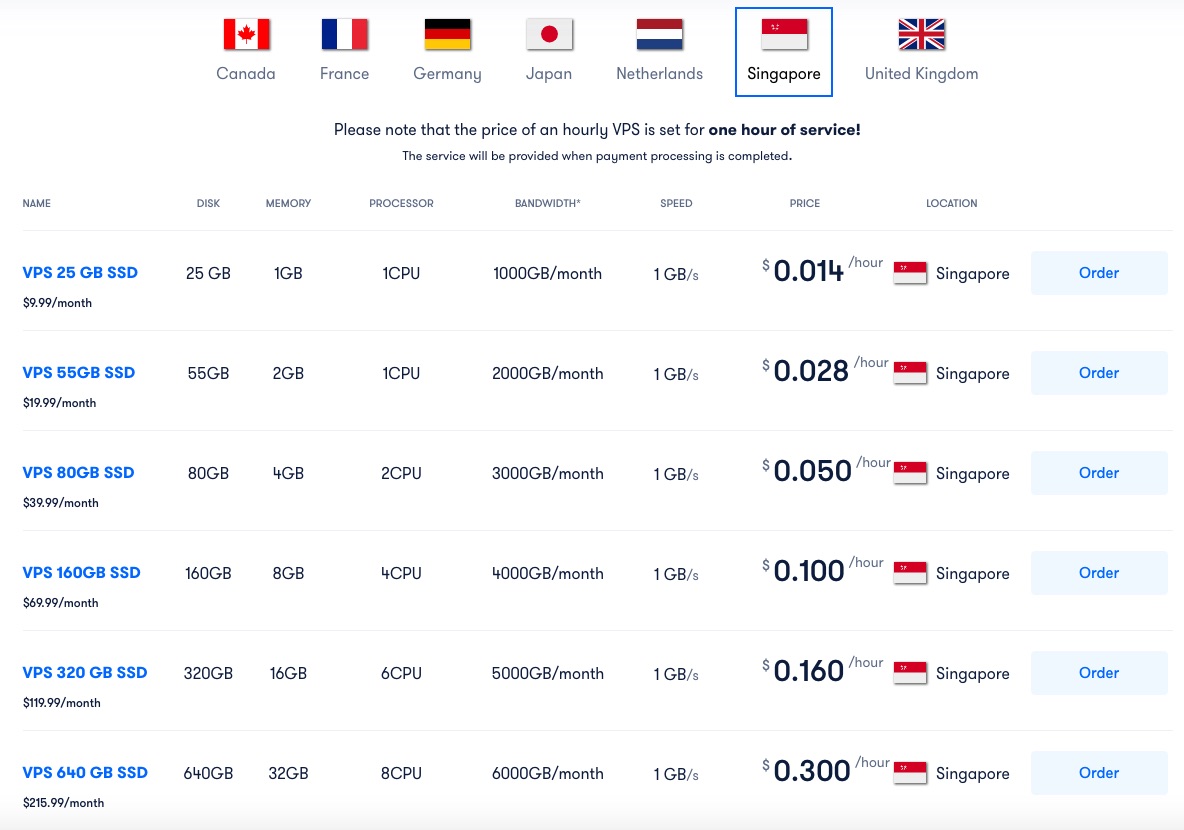Choose the United Kingdom flag icon
The image size is (1184, 830).
coord(921,35)
